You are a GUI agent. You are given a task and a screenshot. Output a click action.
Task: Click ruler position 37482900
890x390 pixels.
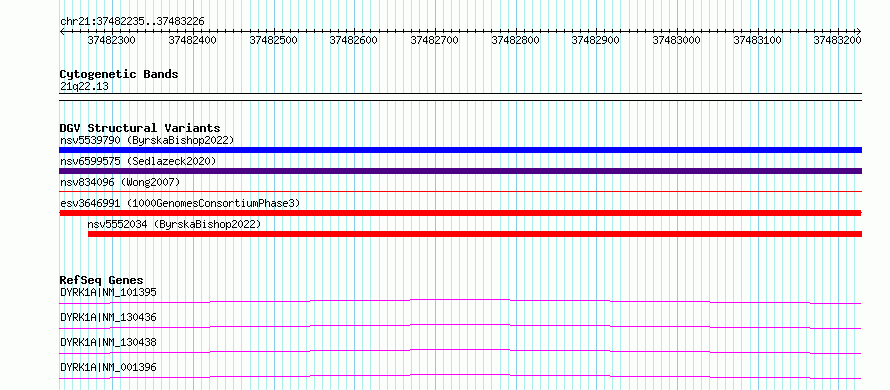pyautogui.click(x=596, y=40)
